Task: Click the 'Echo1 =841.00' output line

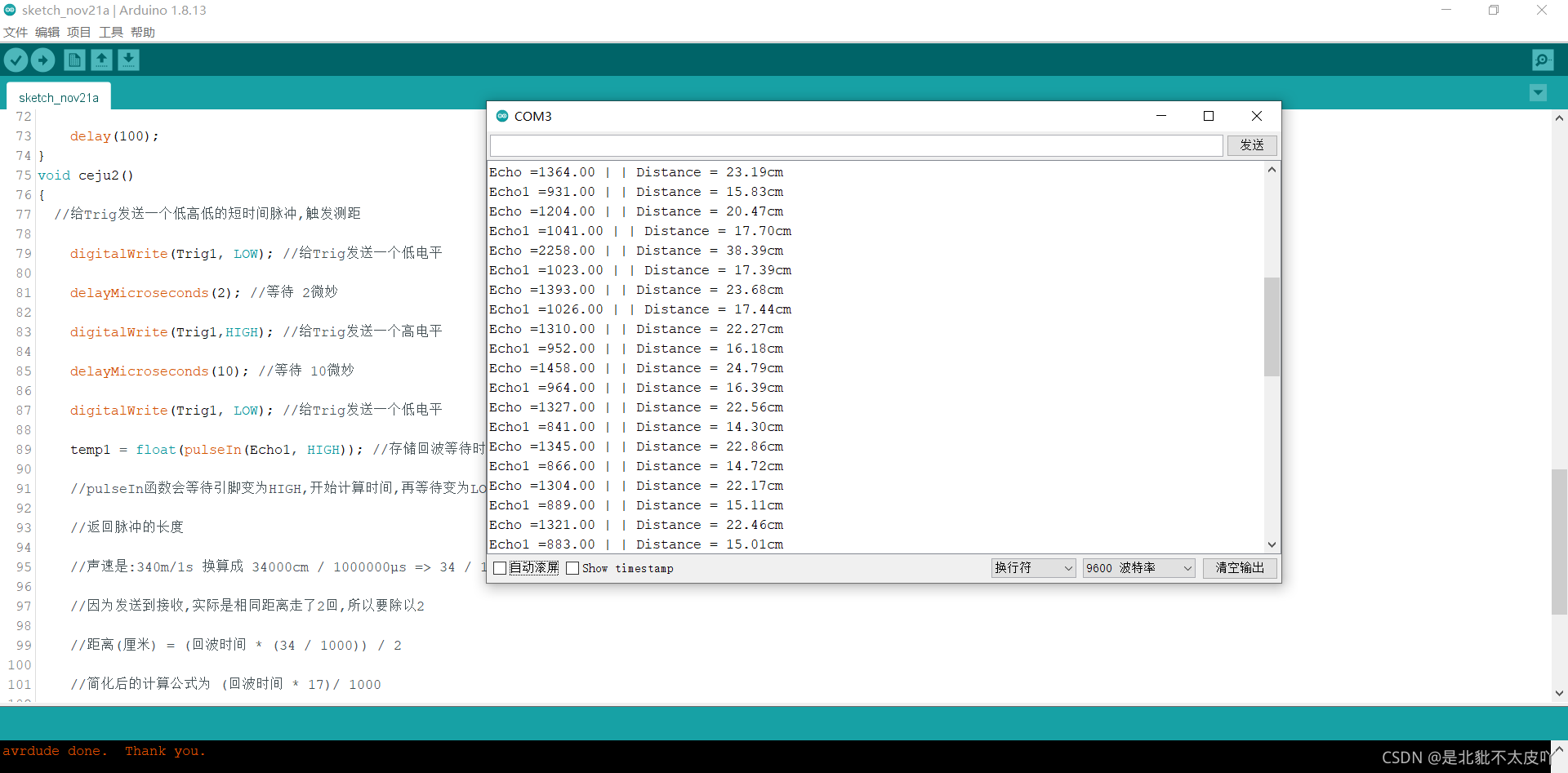Action: 636,427
